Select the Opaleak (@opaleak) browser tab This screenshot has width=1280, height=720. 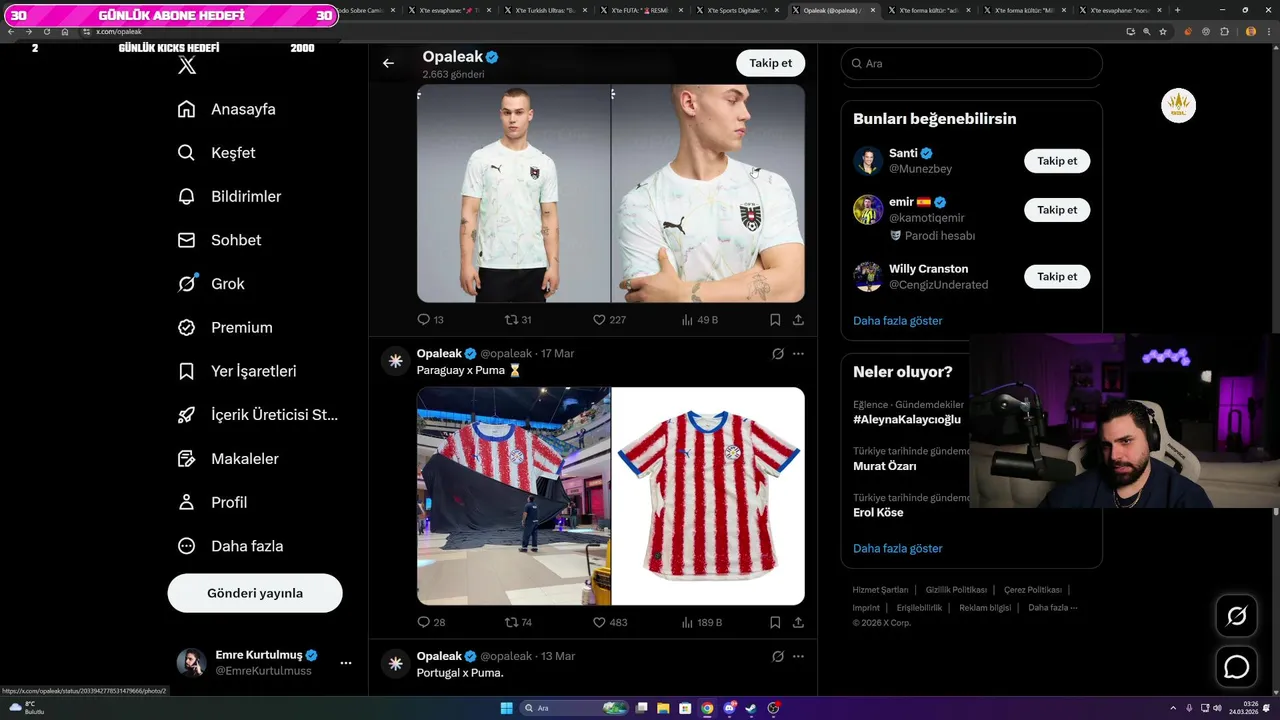[x=835, y=9]
